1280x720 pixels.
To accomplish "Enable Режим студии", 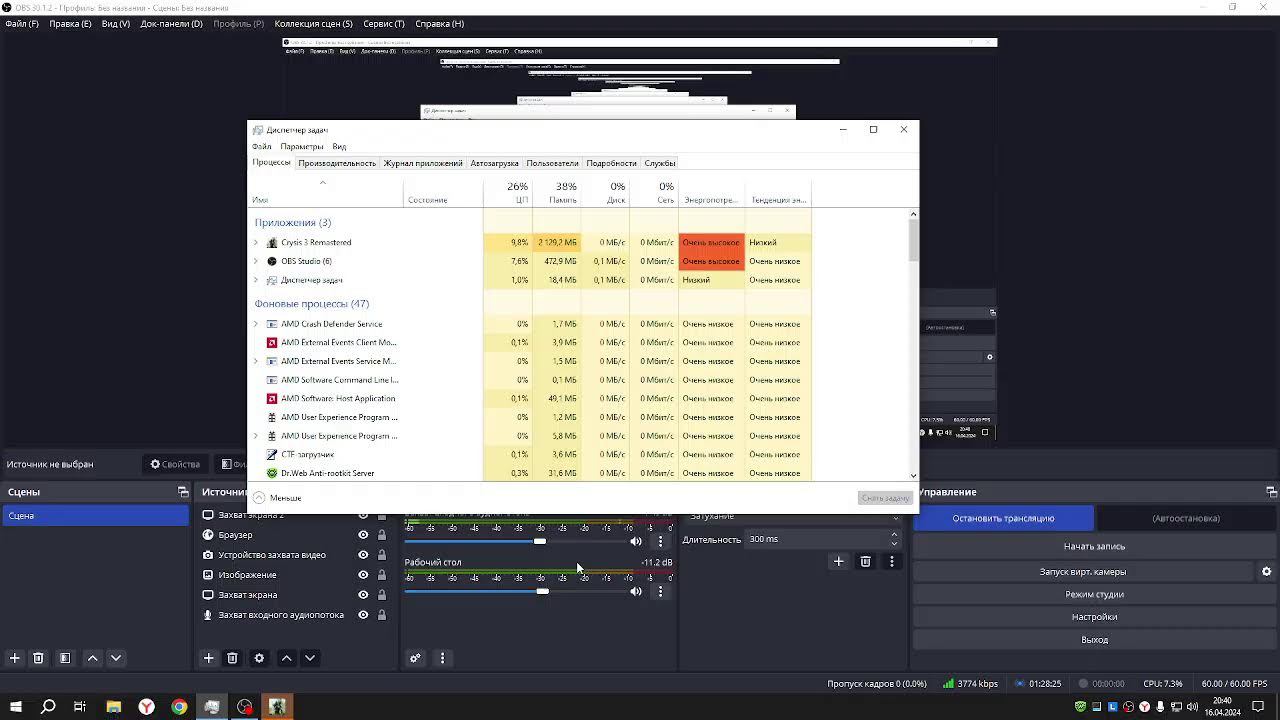I will (x=1094, y=594).
